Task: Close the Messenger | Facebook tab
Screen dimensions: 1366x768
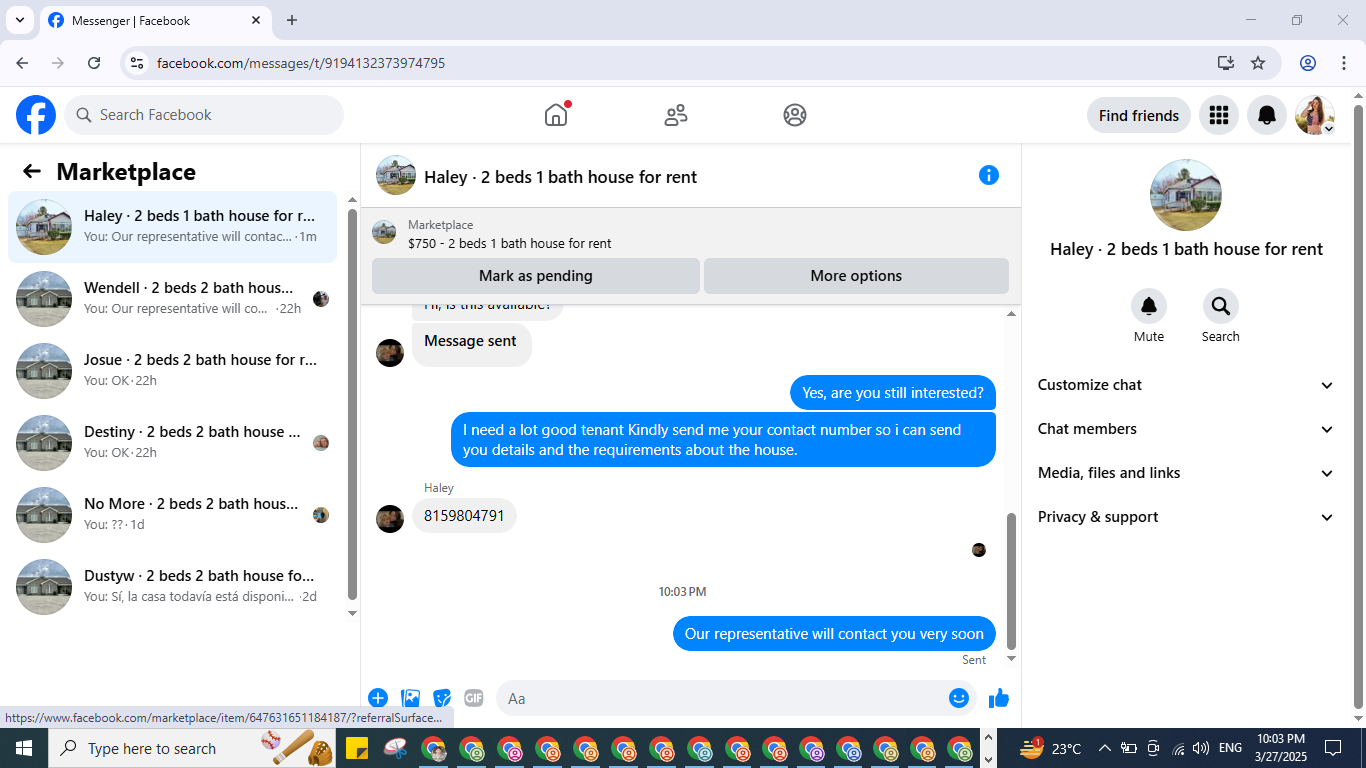Action: point(256,20)
